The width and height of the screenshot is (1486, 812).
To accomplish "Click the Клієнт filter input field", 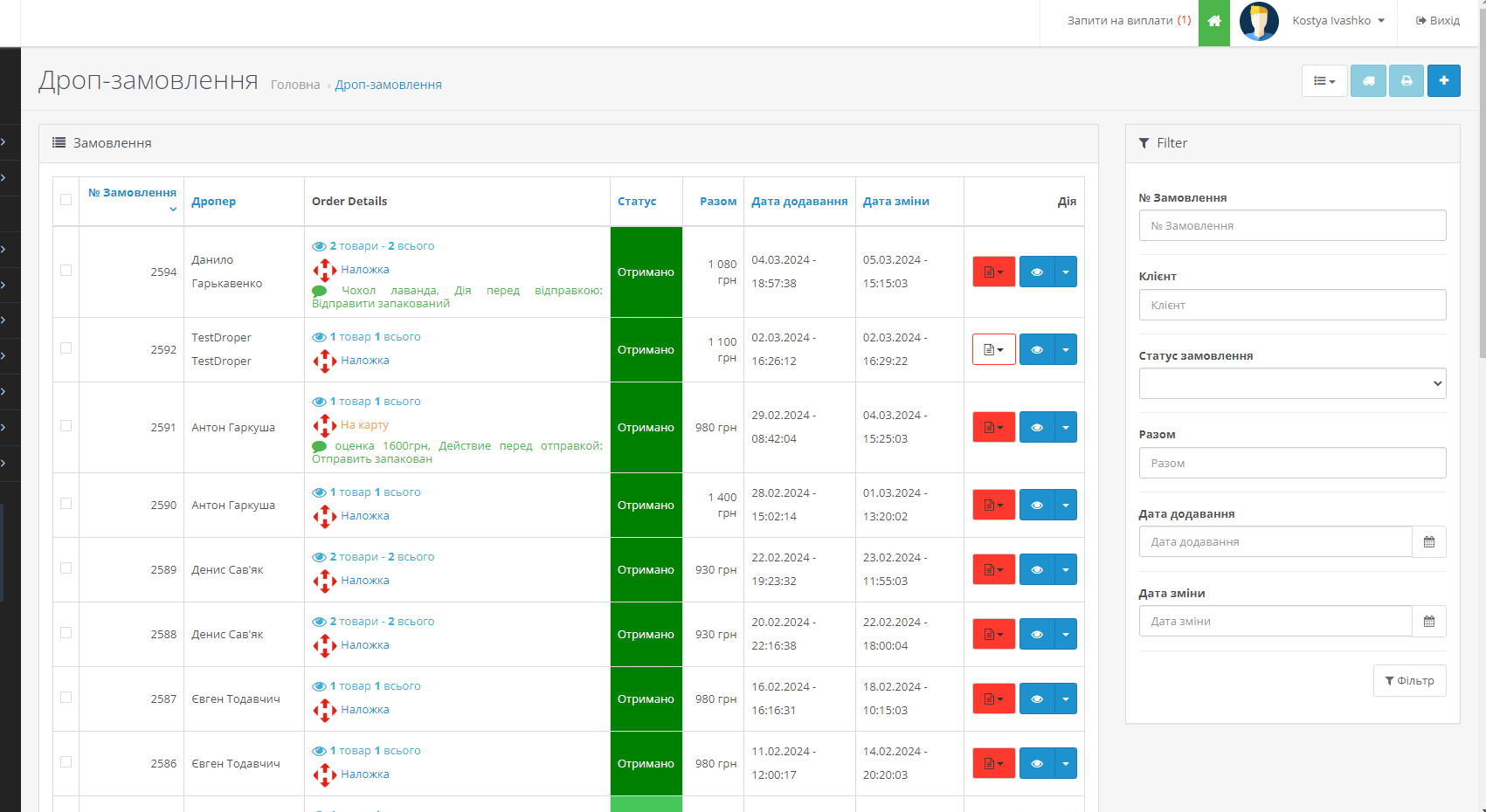I will coord(1292,306).
